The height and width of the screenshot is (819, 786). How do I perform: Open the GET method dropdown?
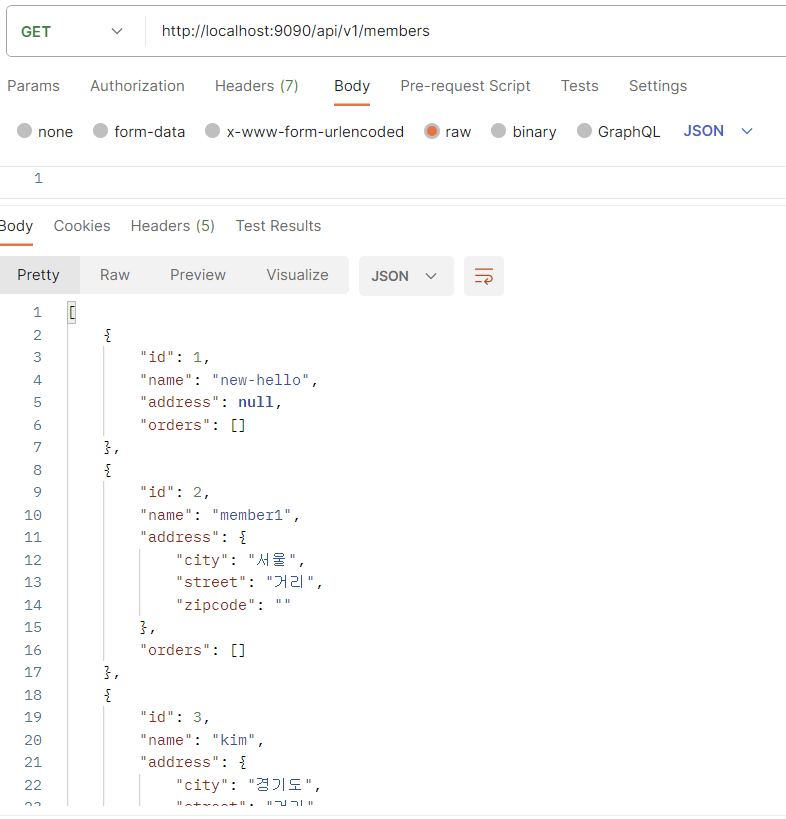[72, 31]
